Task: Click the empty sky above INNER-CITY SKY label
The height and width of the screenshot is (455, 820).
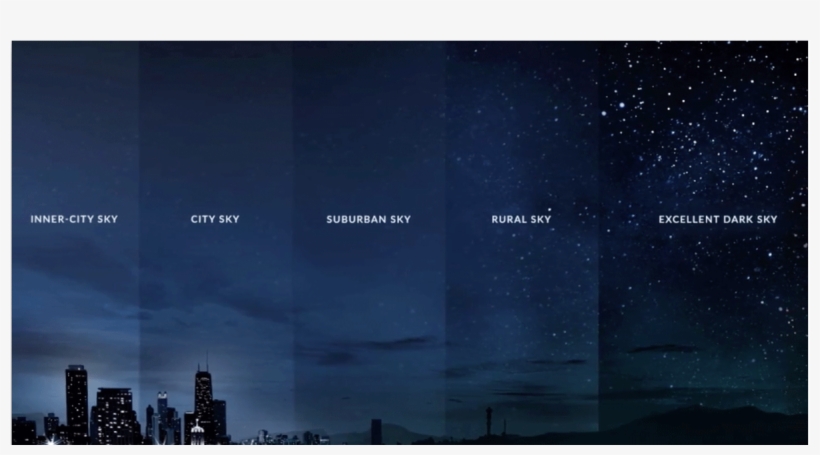Action: tap(74, 120)
